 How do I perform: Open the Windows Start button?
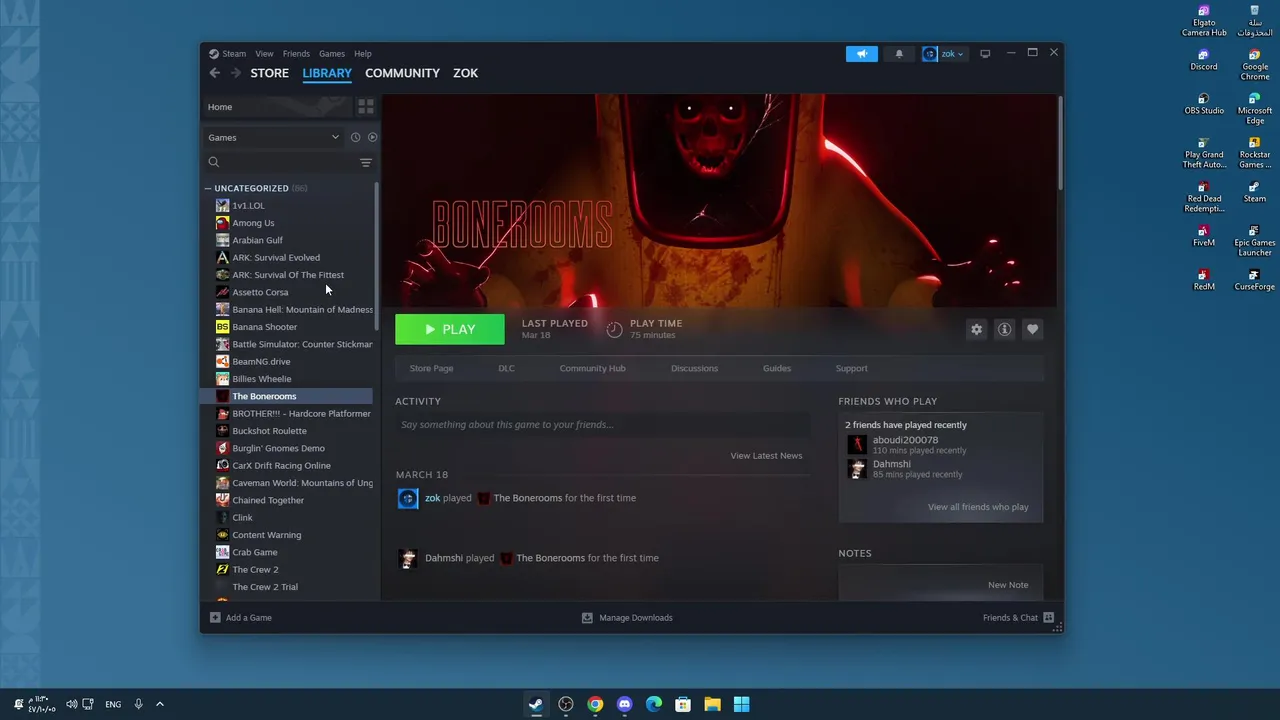pos(741,704)
